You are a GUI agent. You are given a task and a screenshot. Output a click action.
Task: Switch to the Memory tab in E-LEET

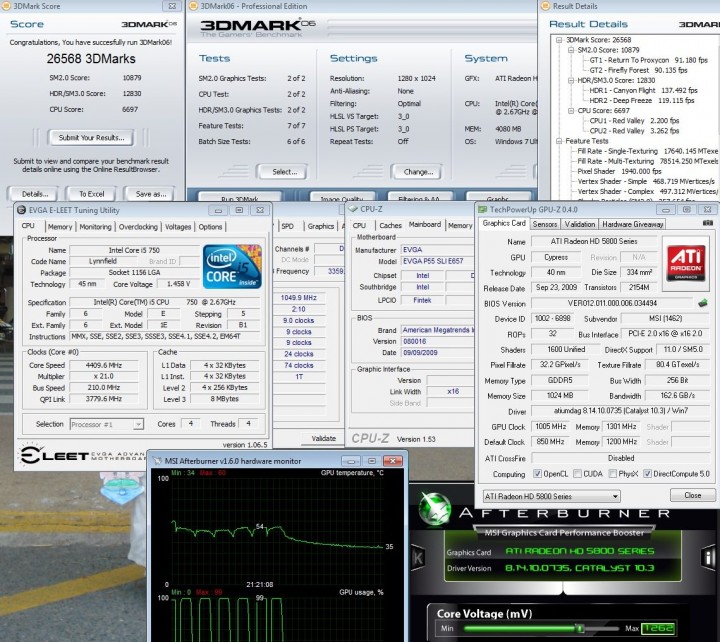point(60,227)
